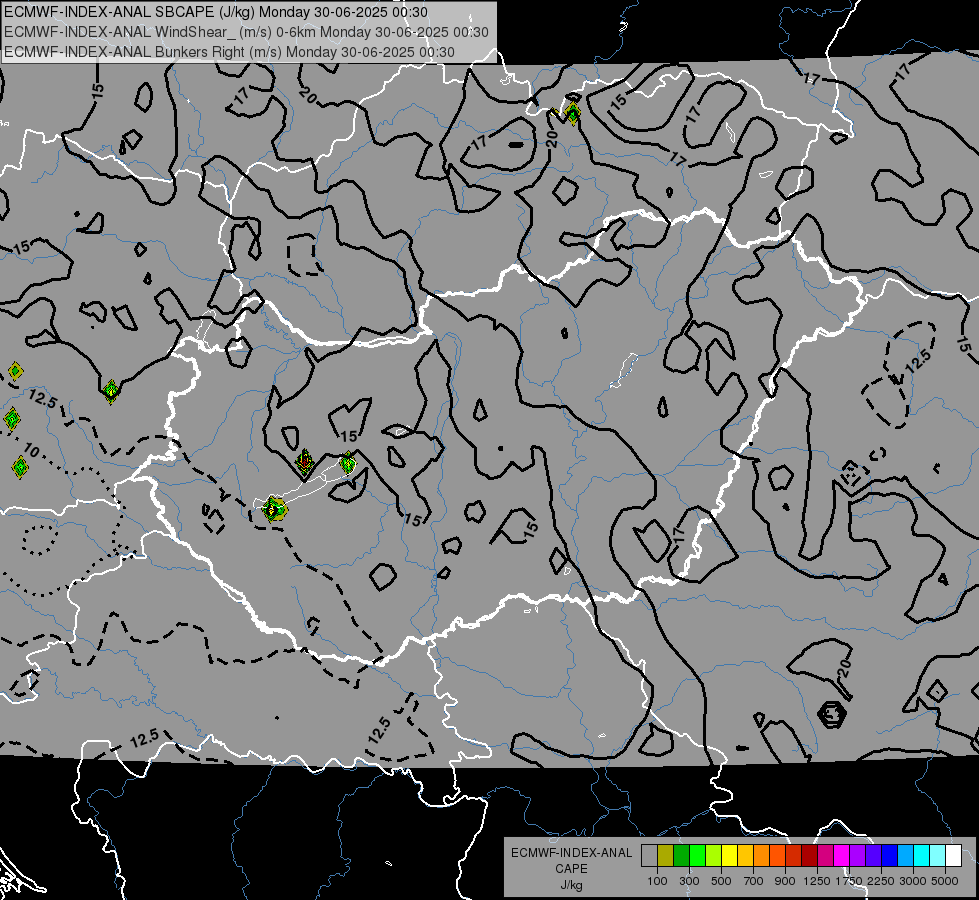Select the dark red legend swatch

click(x=810, y=856)
